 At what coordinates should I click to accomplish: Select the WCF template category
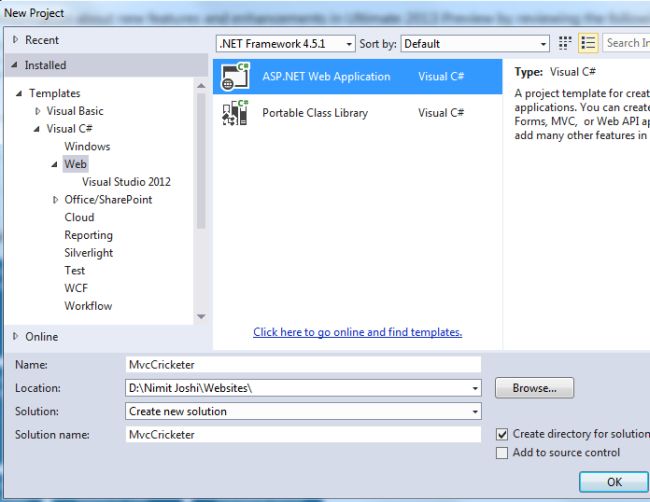click(76, 288)
